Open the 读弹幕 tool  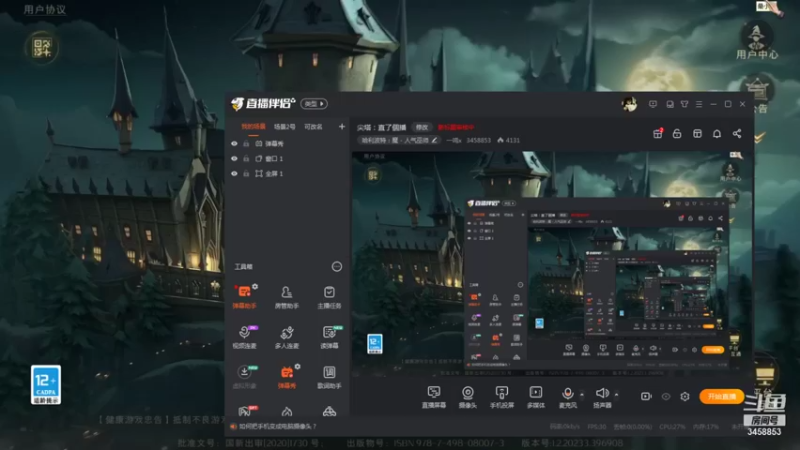pos(329,337)
